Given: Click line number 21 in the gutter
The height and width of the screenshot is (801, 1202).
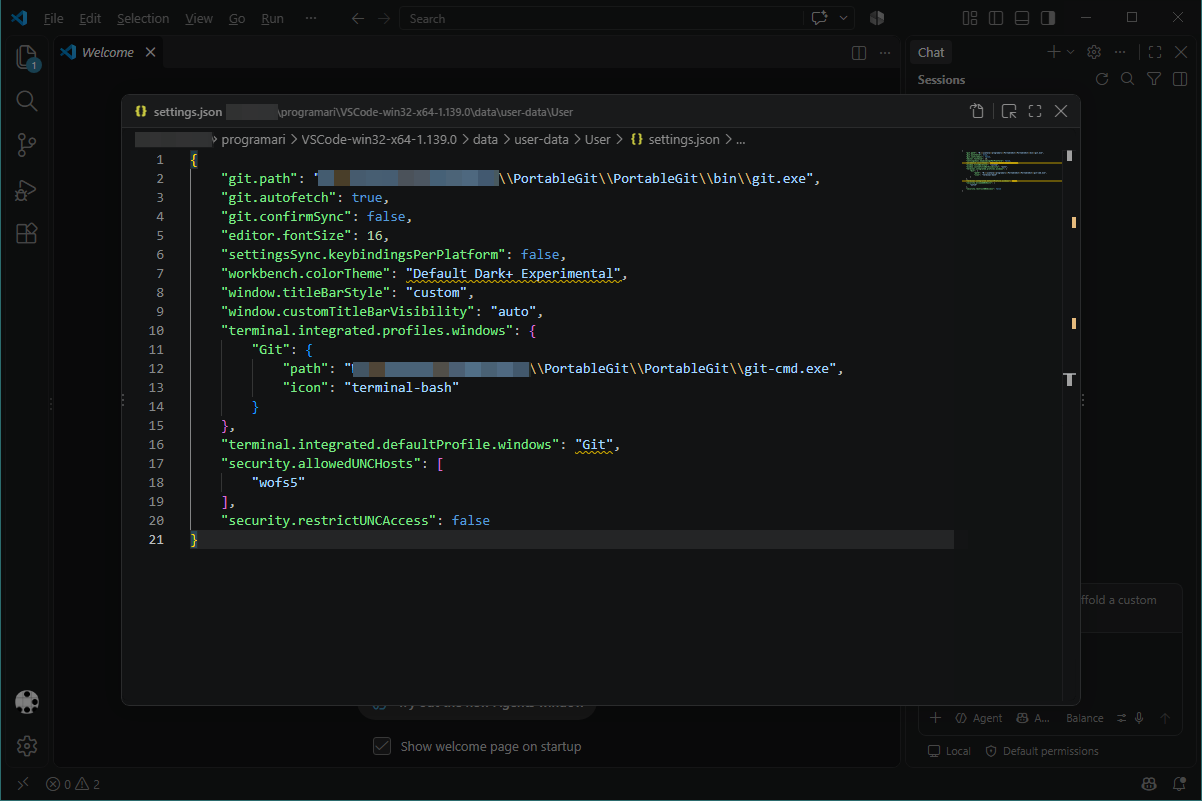Looking at the screenshot, I should click(156, 540).
